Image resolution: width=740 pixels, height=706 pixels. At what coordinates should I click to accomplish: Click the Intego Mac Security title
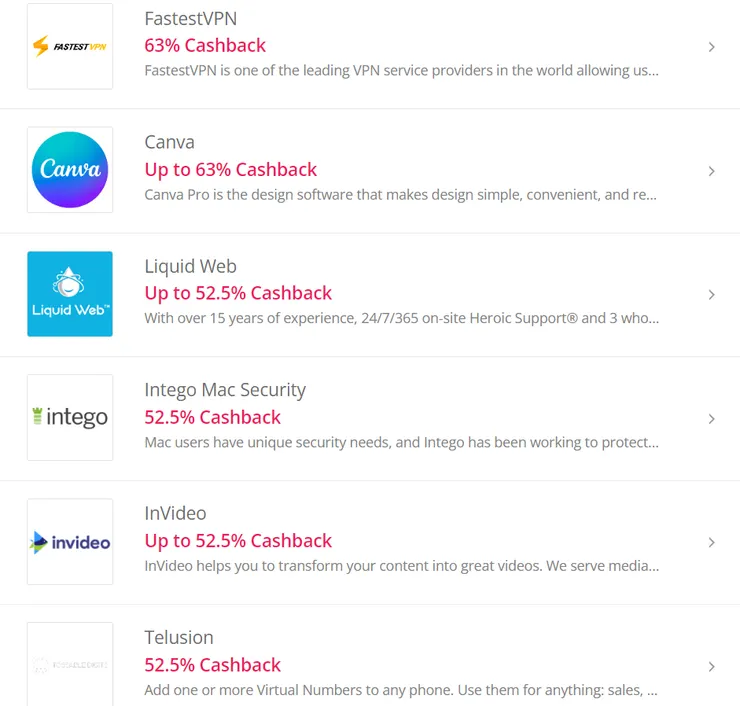coord(225,390)
